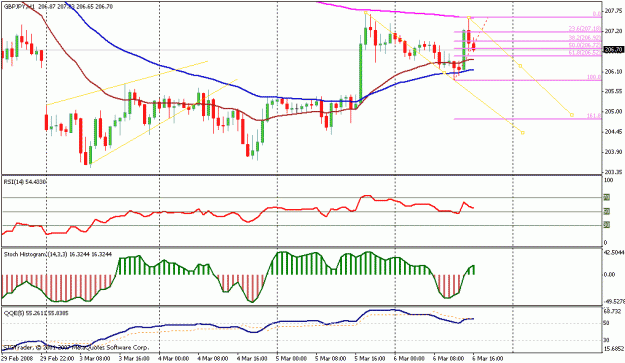This screenshot has width=625, height=363.
Task: Click the 5 Mar 00:00 time label
Action: click(x=291, y=359)
